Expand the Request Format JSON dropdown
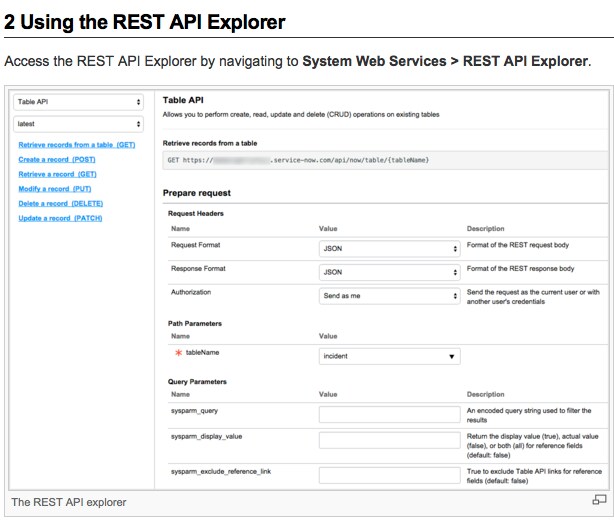Image resolution: width=614 pixels, height=522 pixels. point(389,247)
